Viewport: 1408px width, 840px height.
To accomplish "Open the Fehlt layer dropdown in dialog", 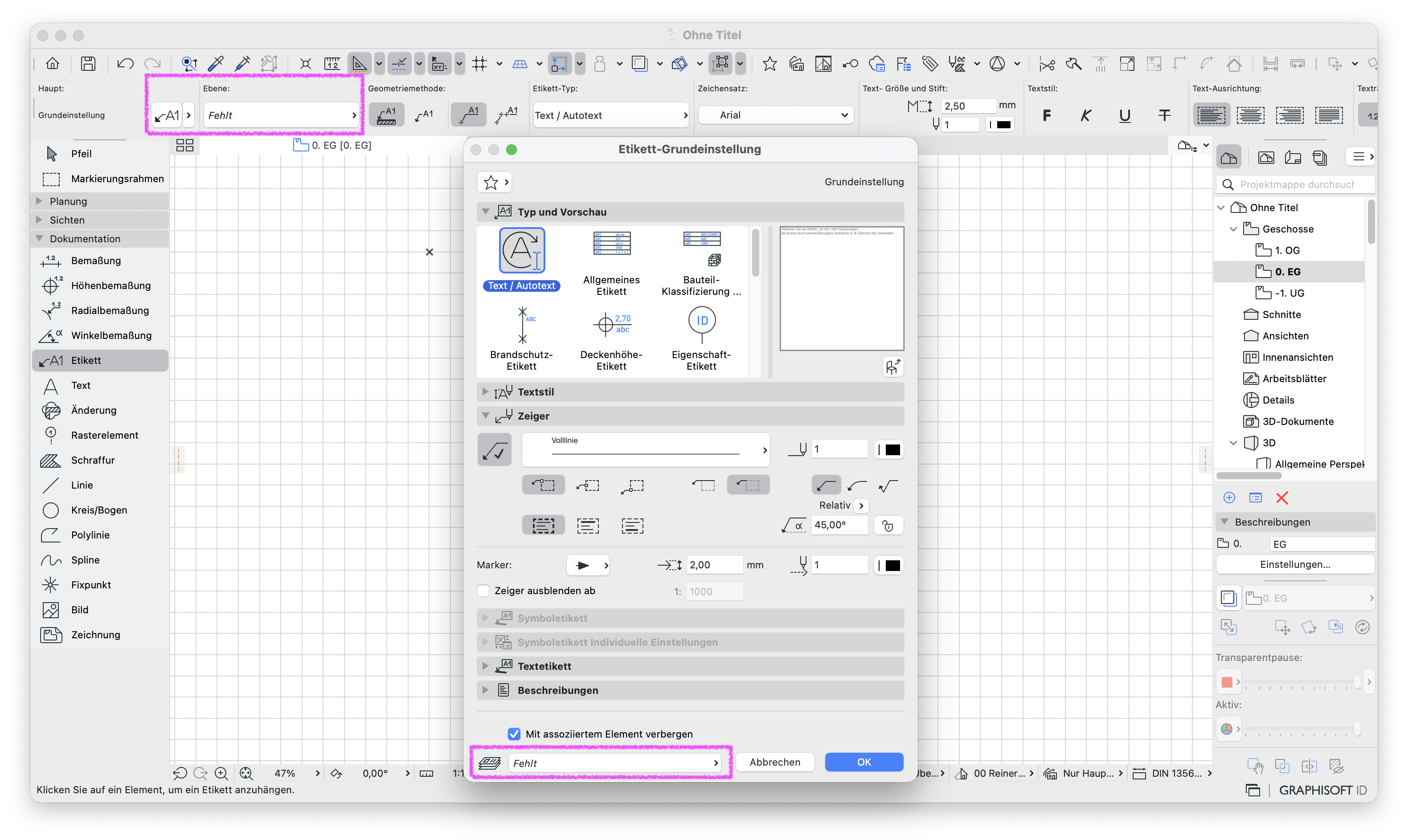I will coord(615,763).
